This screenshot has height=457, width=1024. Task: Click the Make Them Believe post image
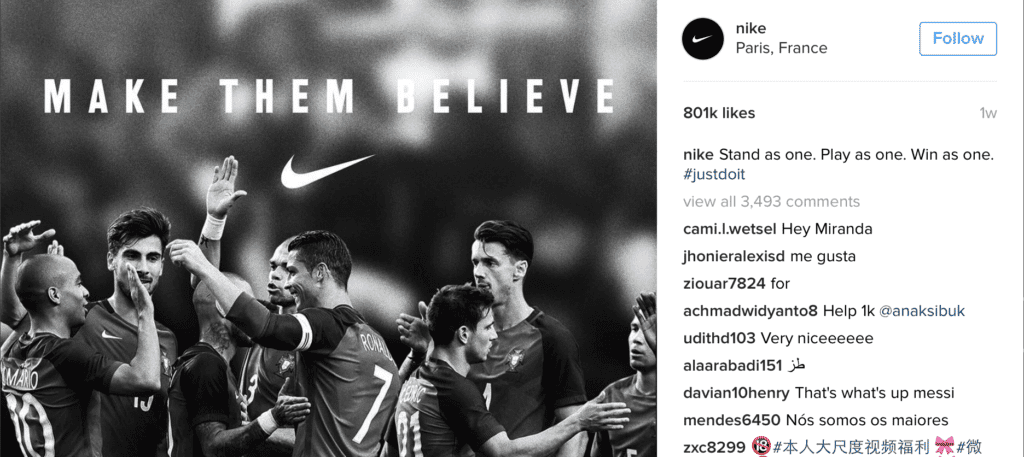328,228
